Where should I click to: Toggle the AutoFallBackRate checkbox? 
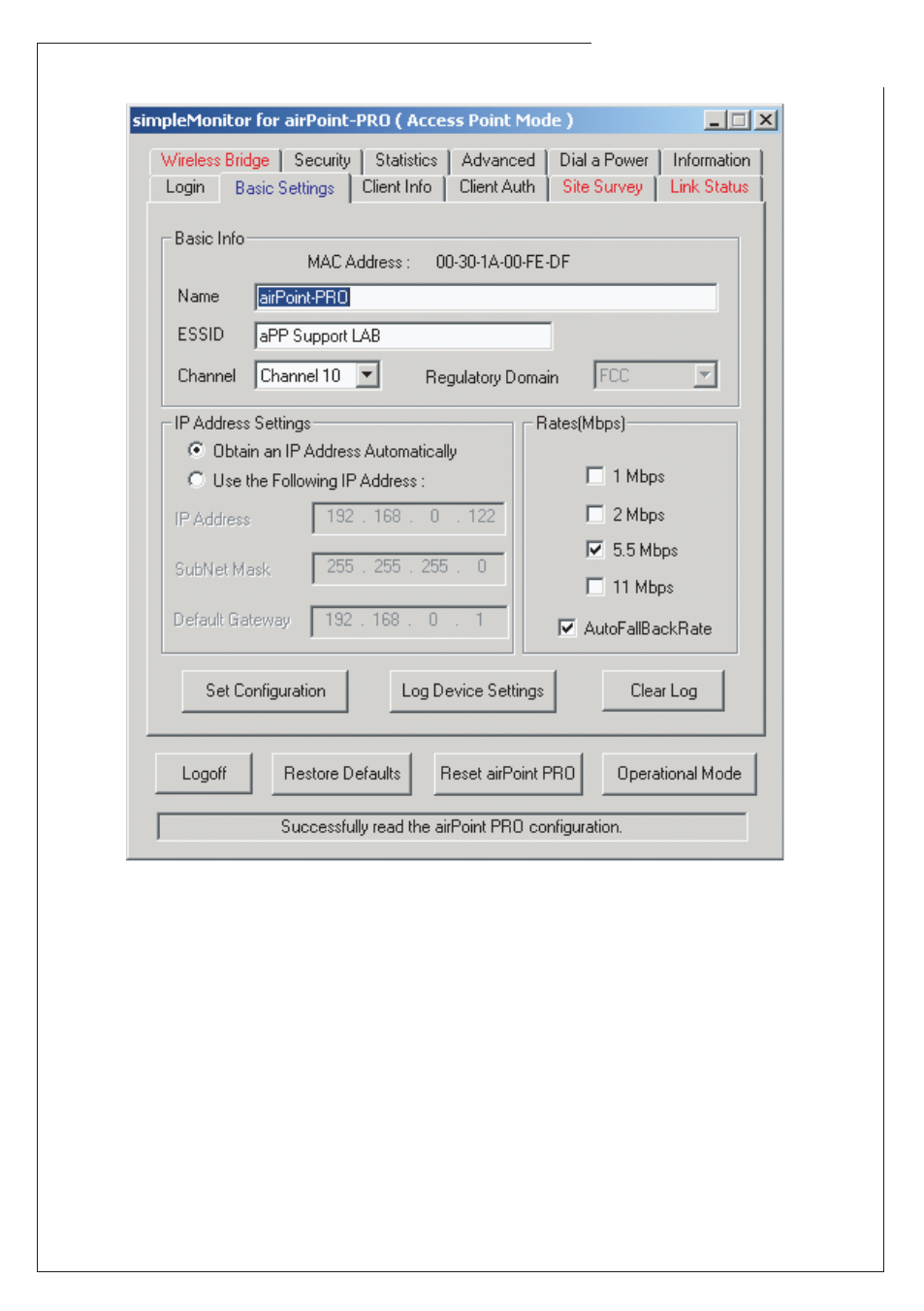(567, 628)
